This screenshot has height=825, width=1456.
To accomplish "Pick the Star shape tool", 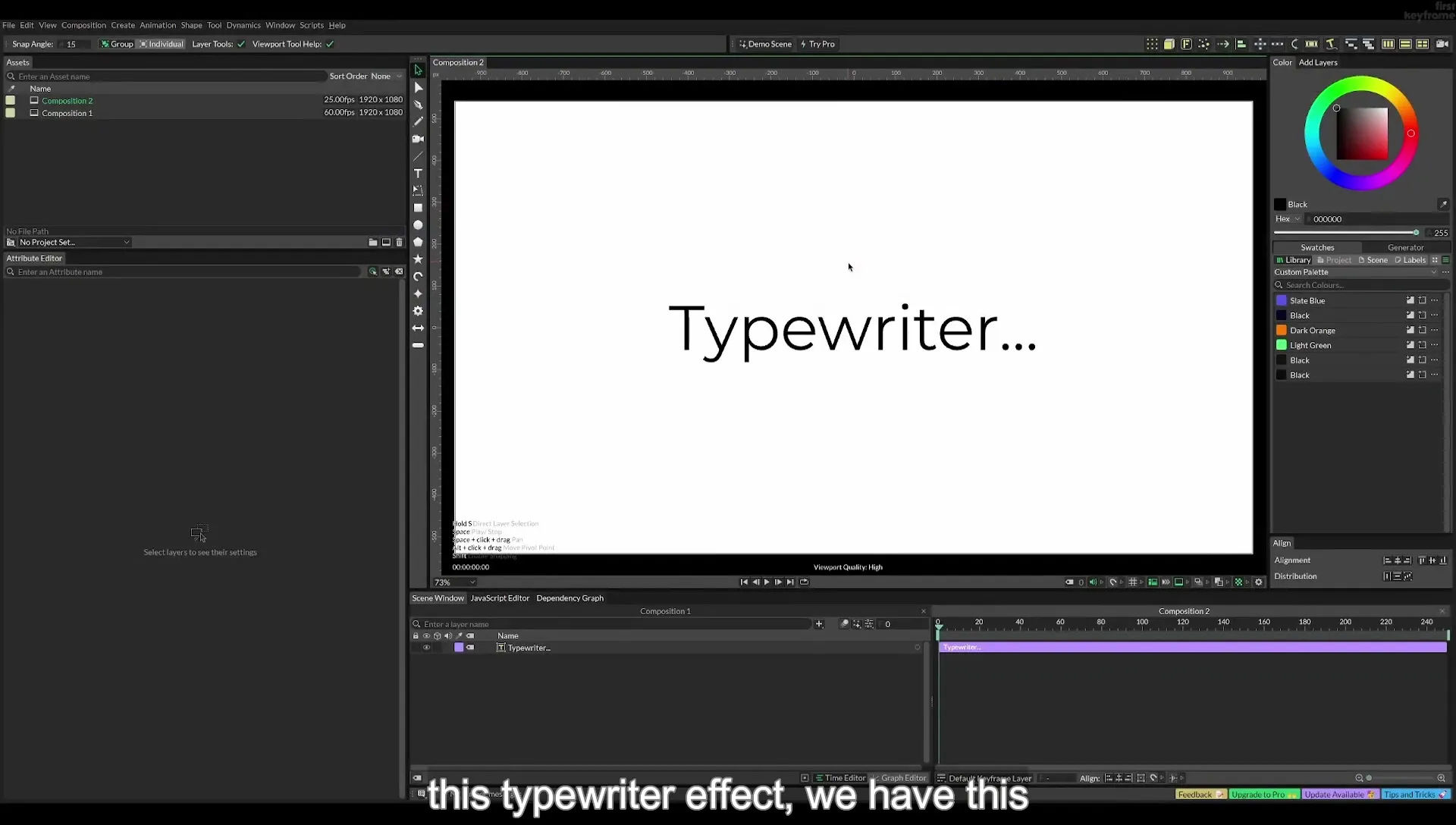I will click(418, 259).
